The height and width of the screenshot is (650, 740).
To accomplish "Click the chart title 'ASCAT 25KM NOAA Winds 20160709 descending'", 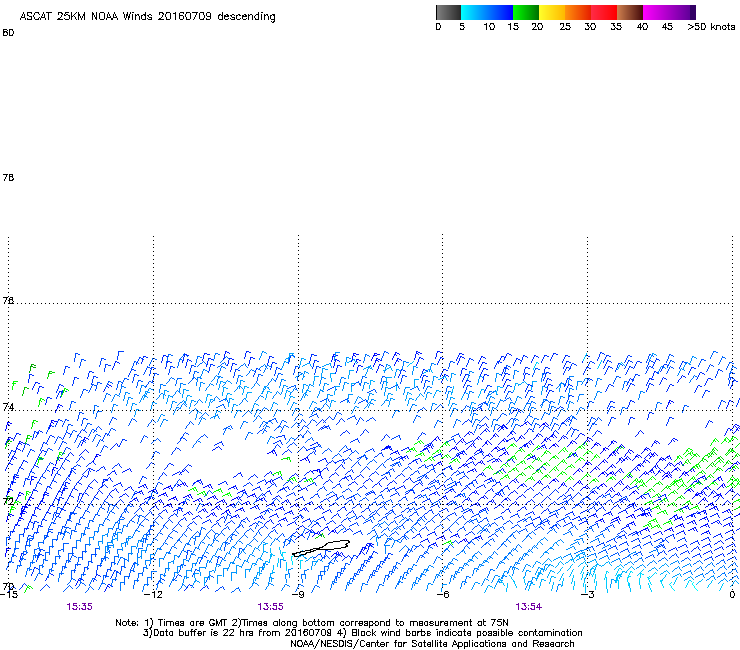I will coord(147,17).
